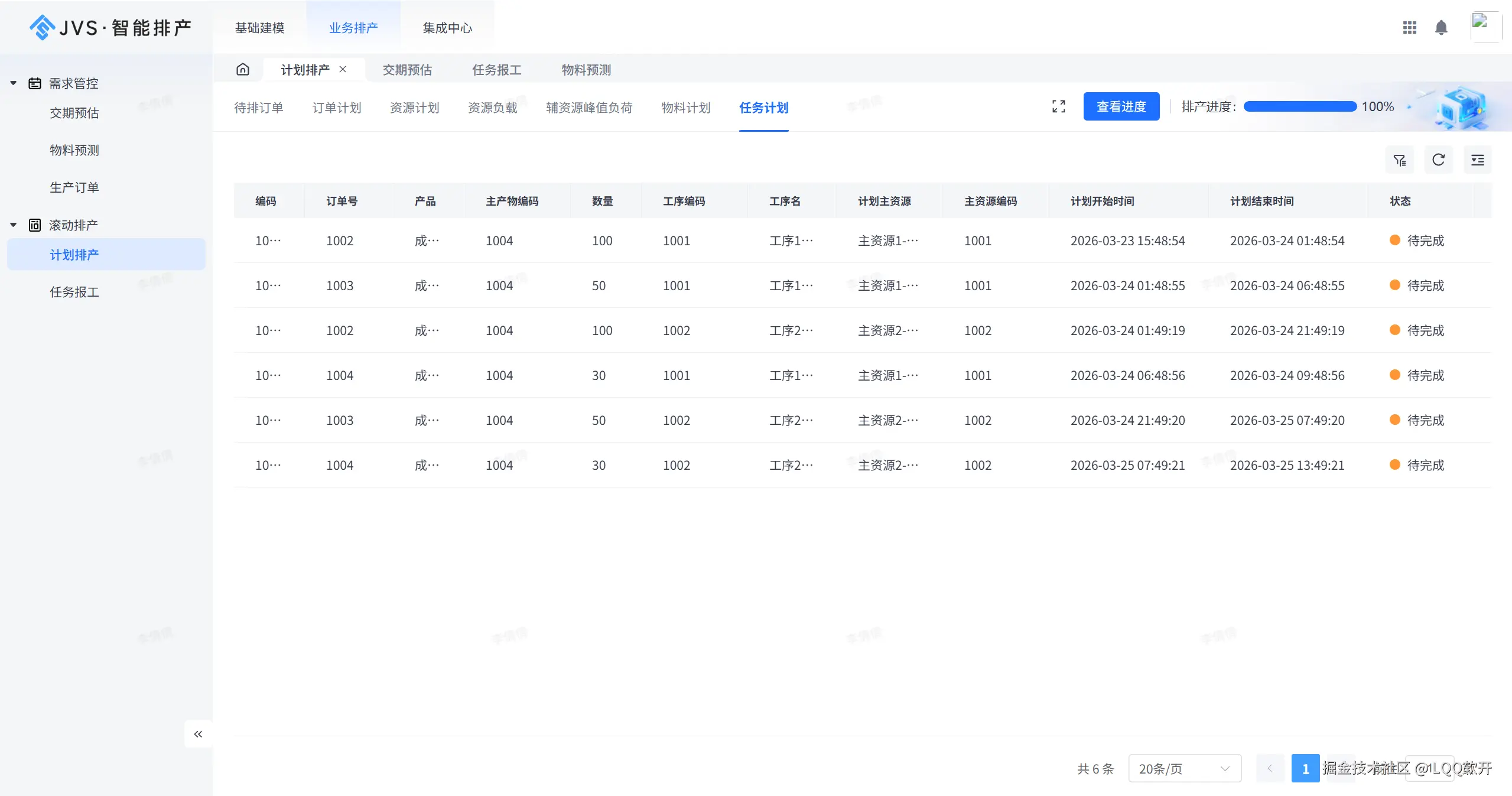Viewport: 1512px width, 796px height.
Task: Collapse the sidebar with the « button
Action: coord(199,733)
